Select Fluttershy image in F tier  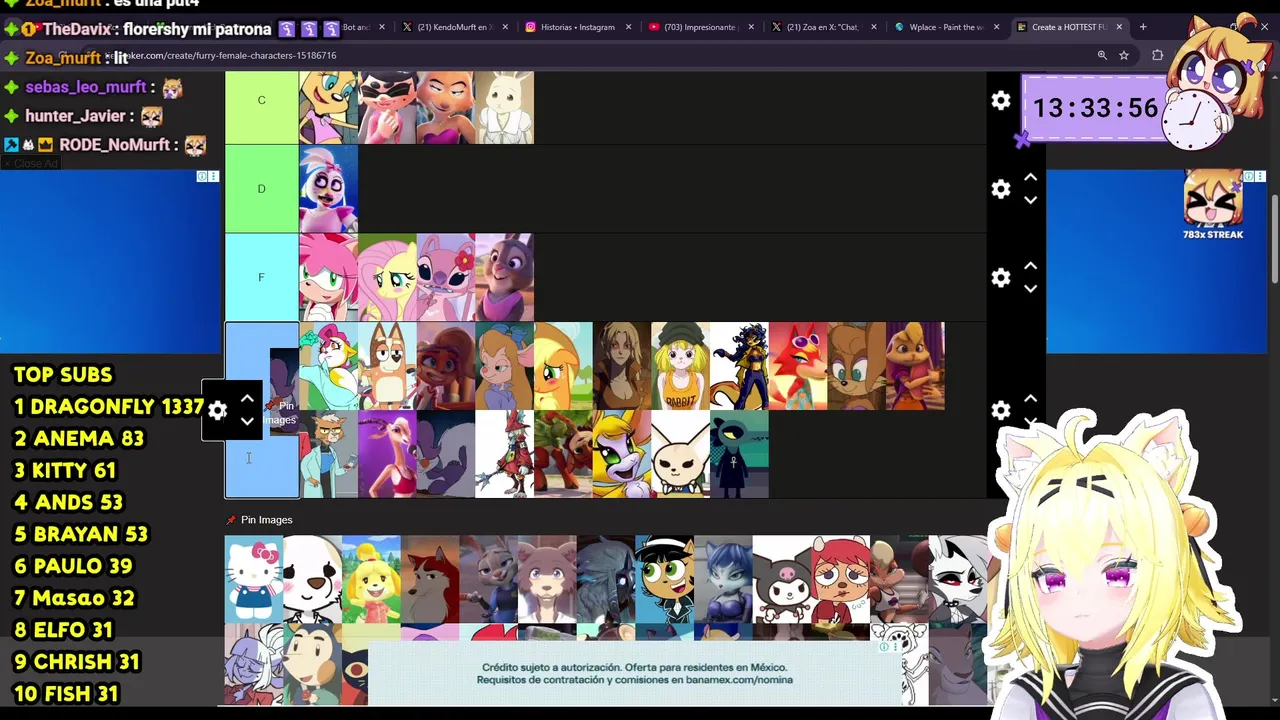coord(387,277)
